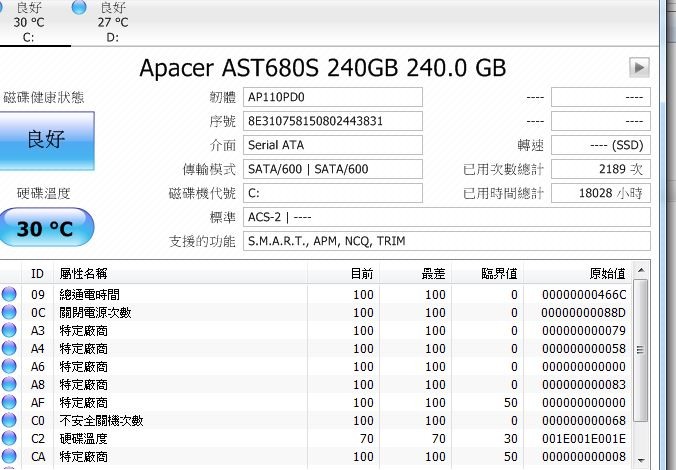Click the SATA/600 transfer mode field
Viewport: 676px width, 470px height.
click(x=332, y=169)
